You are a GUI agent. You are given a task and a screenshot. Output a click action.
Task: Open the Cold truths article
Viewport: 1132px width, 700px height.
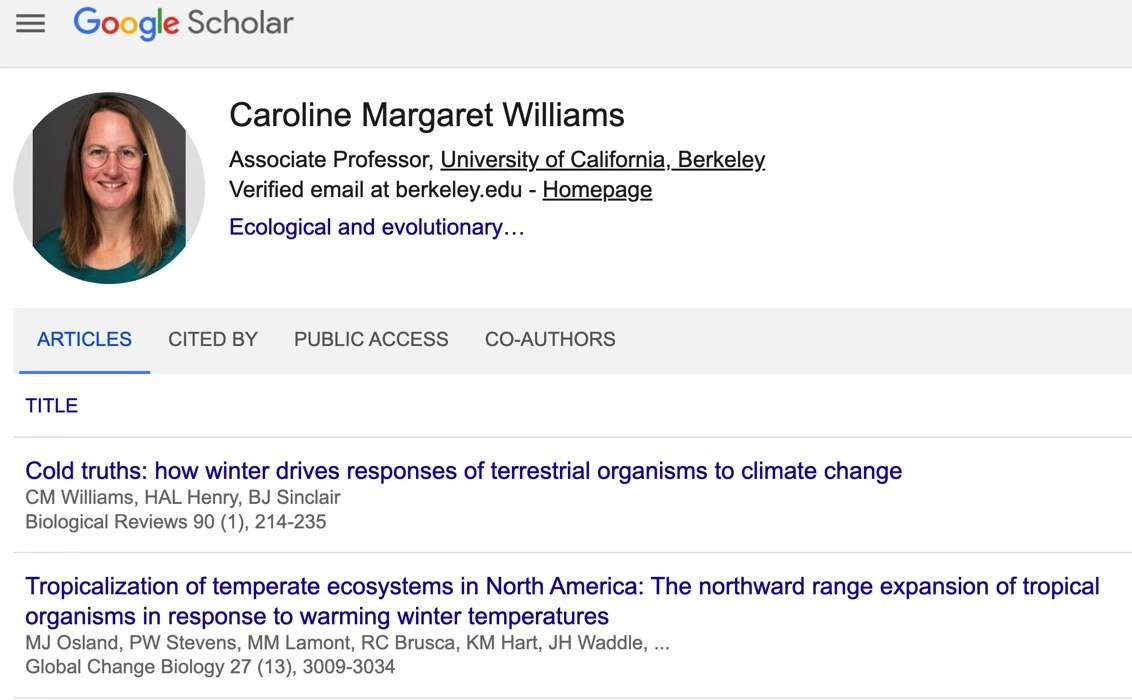point(463,471)
